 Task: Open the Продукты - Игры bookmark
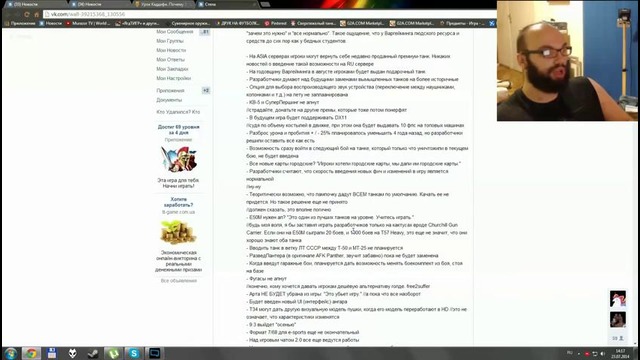(462, 23)
